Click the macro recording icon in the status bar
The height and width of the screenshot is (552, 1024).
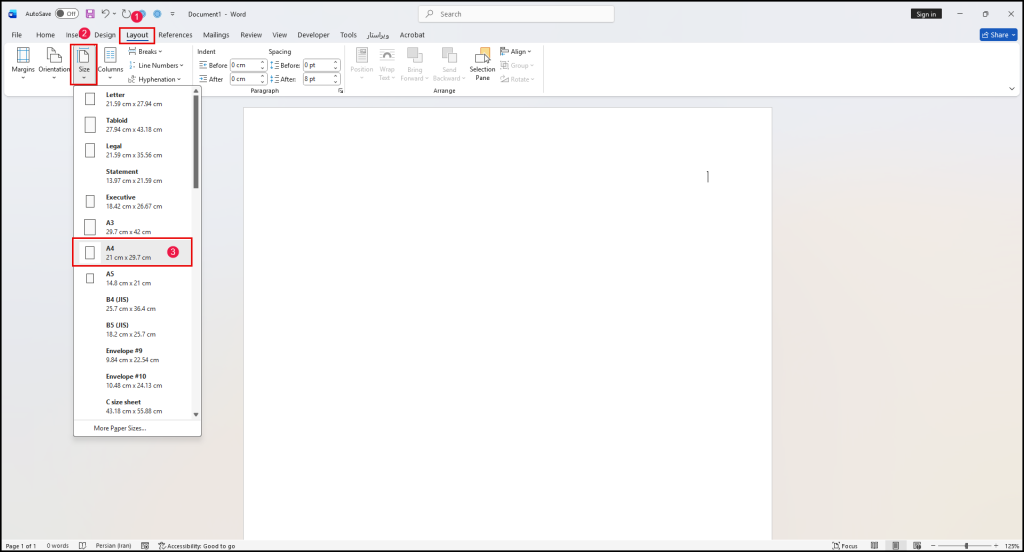[145, 545]
